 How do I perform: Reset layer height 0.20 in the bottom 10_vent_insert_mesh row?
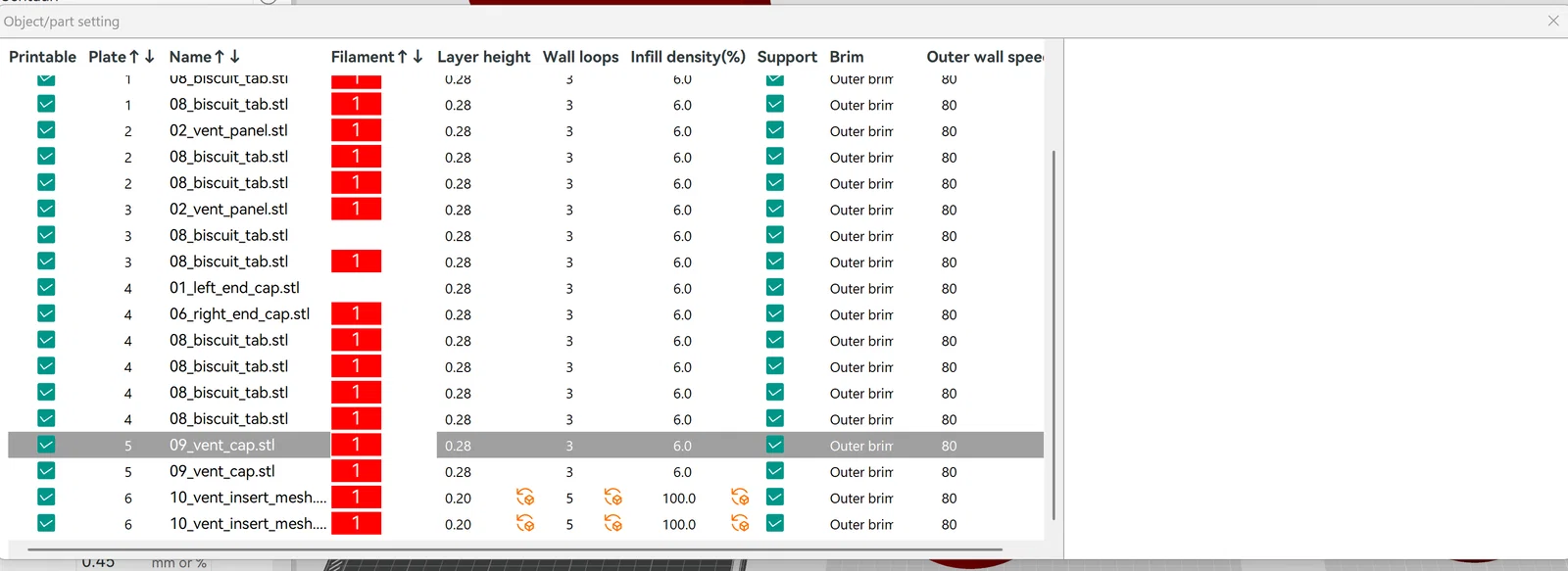(525, 523)
